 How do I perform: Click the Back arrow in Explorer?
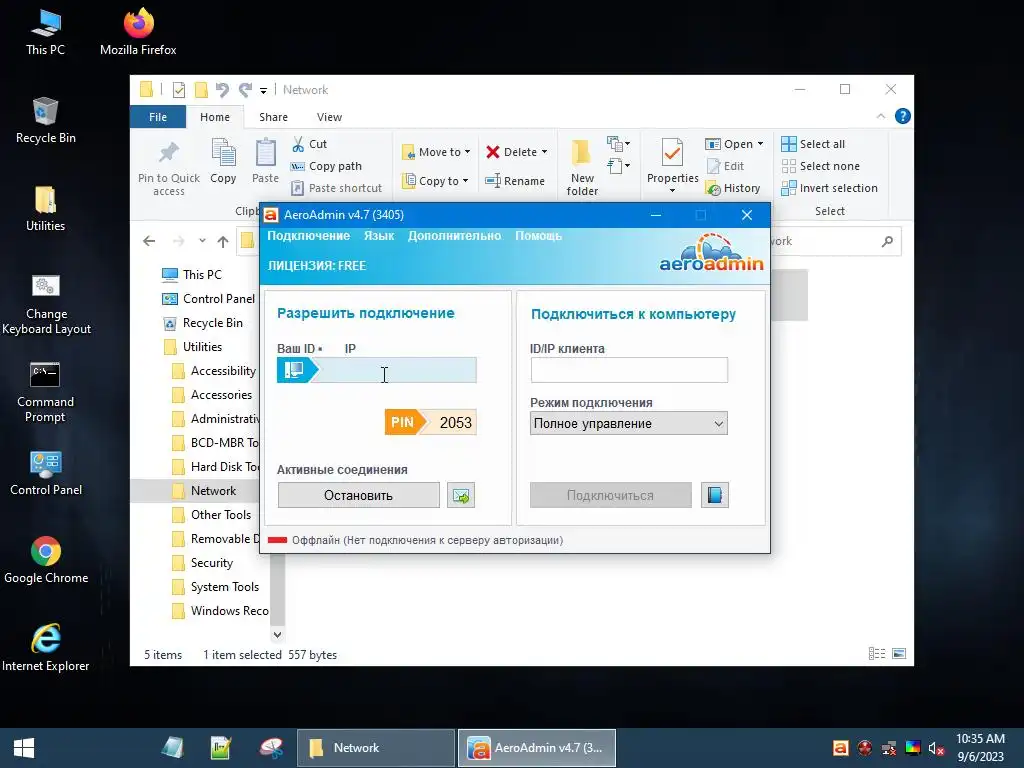(150, 242)
